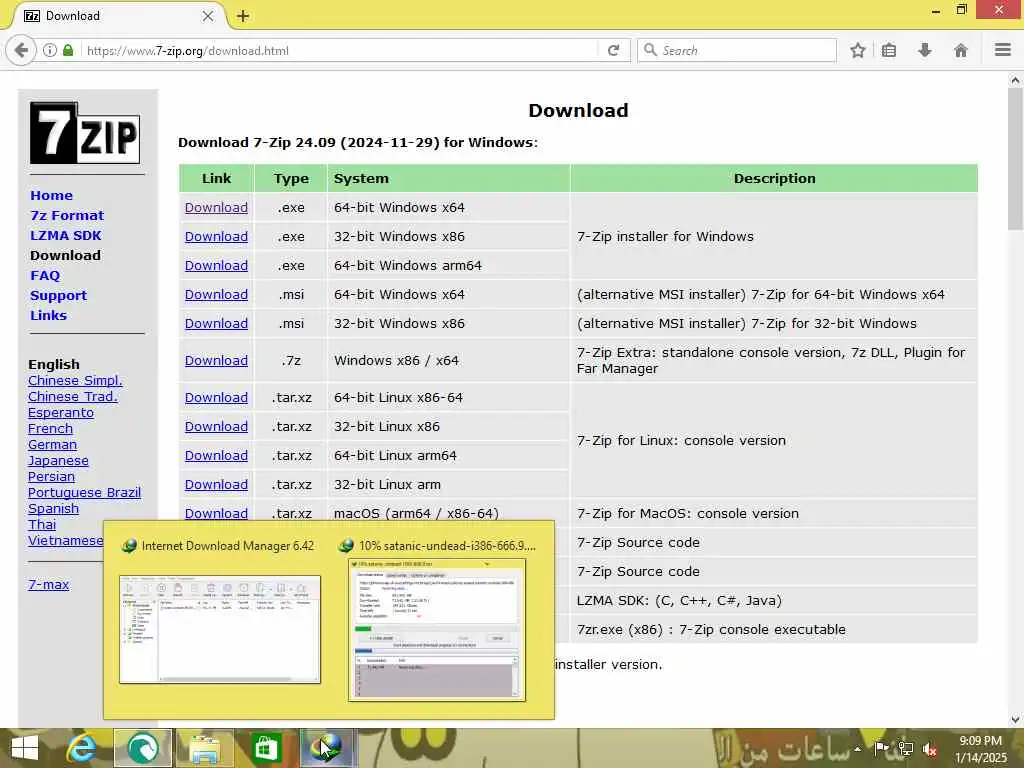Open the Links sidebar page
The image size is (1024, 768).
pos(48,315)
